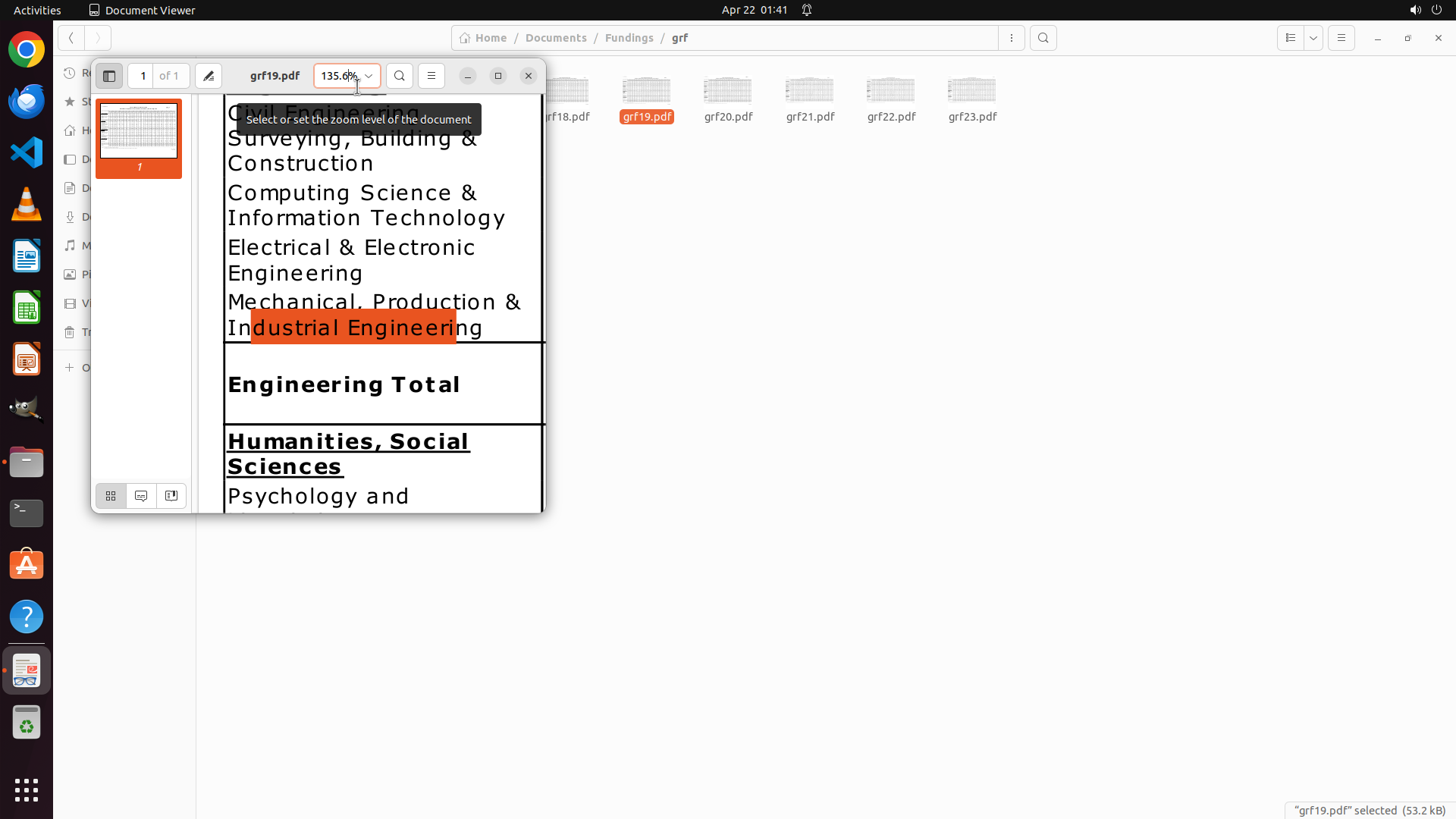Navigate to Documents breadcrumb
Image resolution: width=1456 pixels, height=819 pixels.
coord(556,38)
